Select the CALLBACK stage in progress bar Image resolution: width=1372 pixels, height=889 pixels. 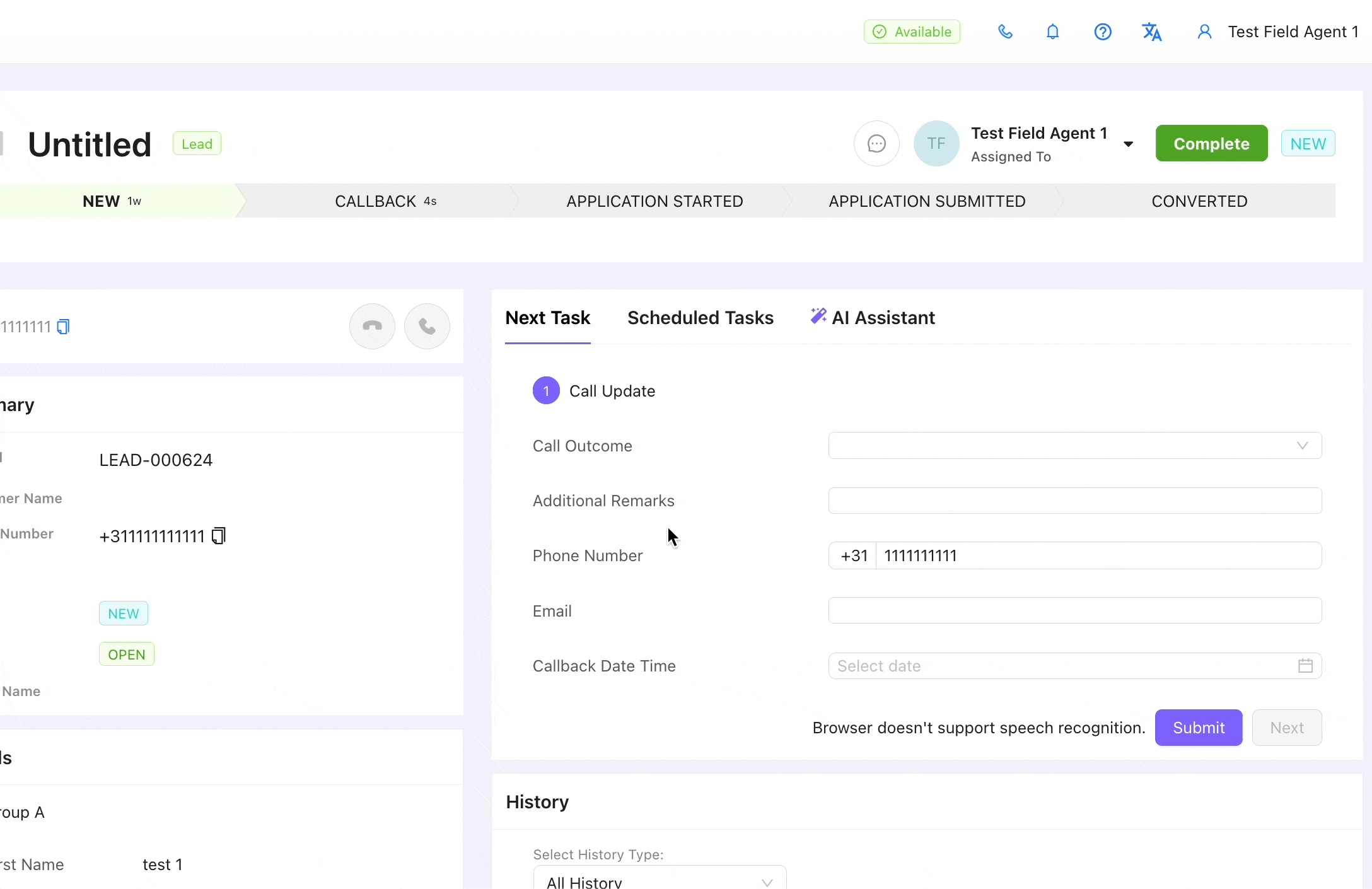pyautogui.click(x=385, y=201)
